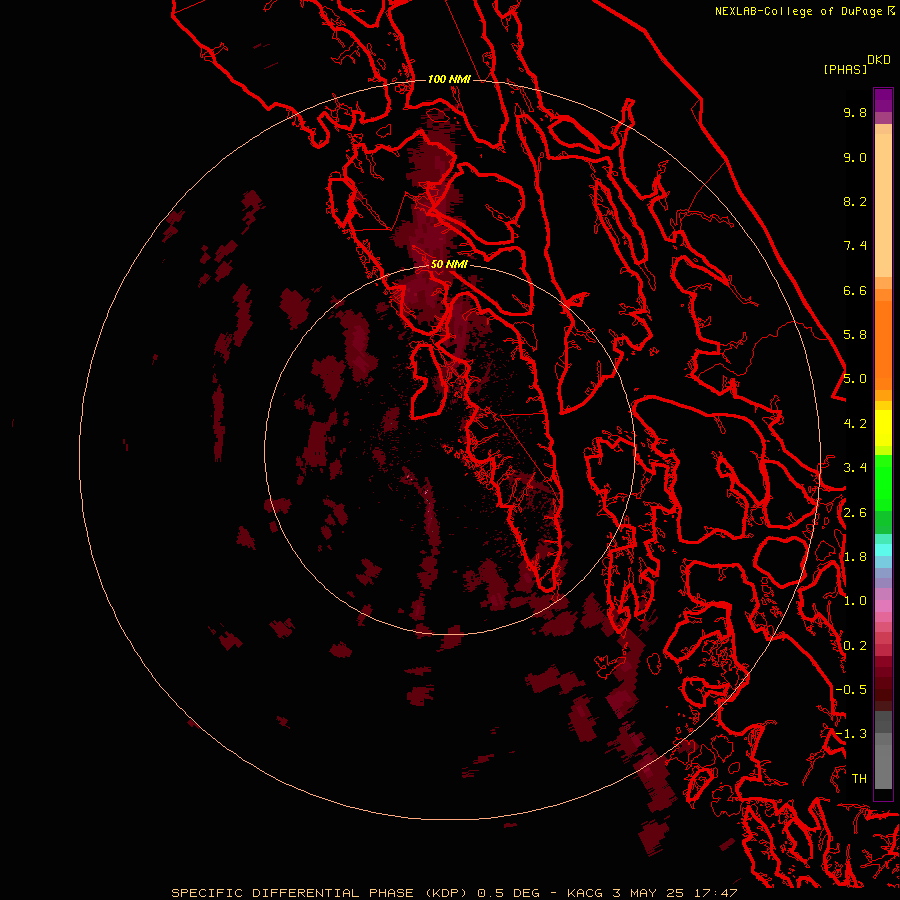Pick the cyan band on the color bar
This screenshot has width=900, height=900.
(x=883, y=549)
